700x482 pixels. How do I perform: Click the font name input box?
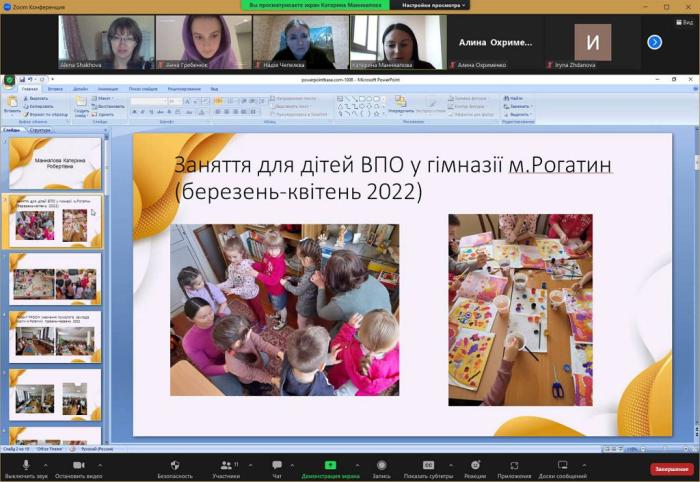point(148,102)
